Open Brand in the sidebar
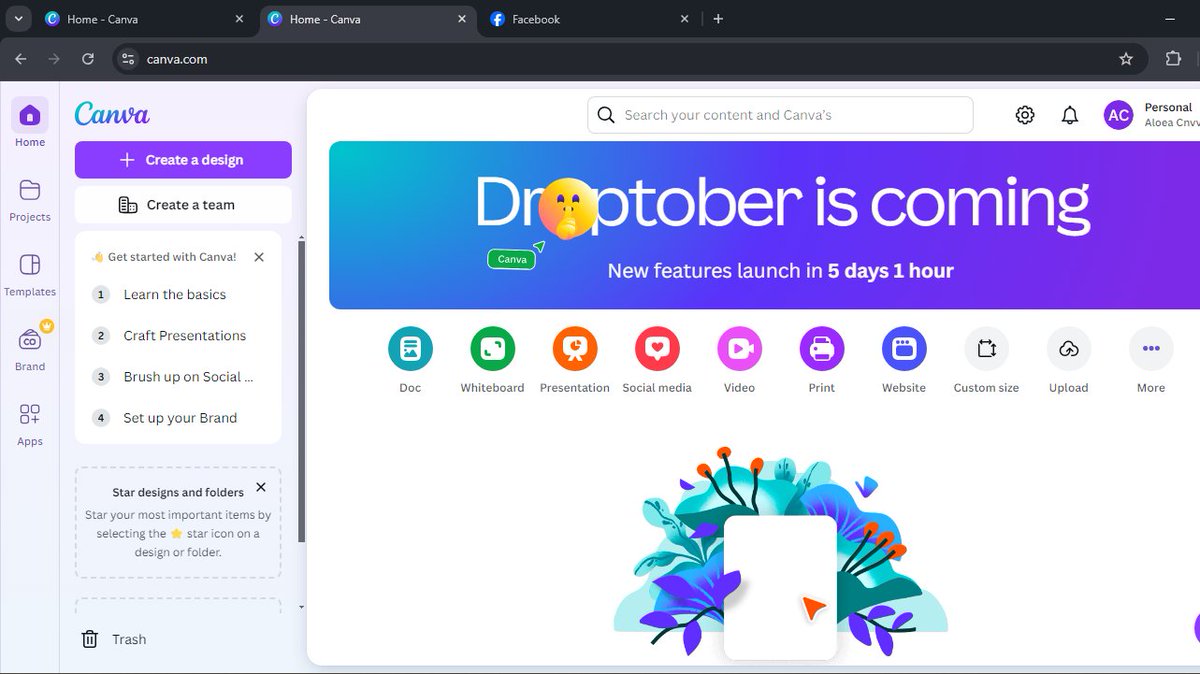This screenshot has height=674, width=1200. coord(30,340)
